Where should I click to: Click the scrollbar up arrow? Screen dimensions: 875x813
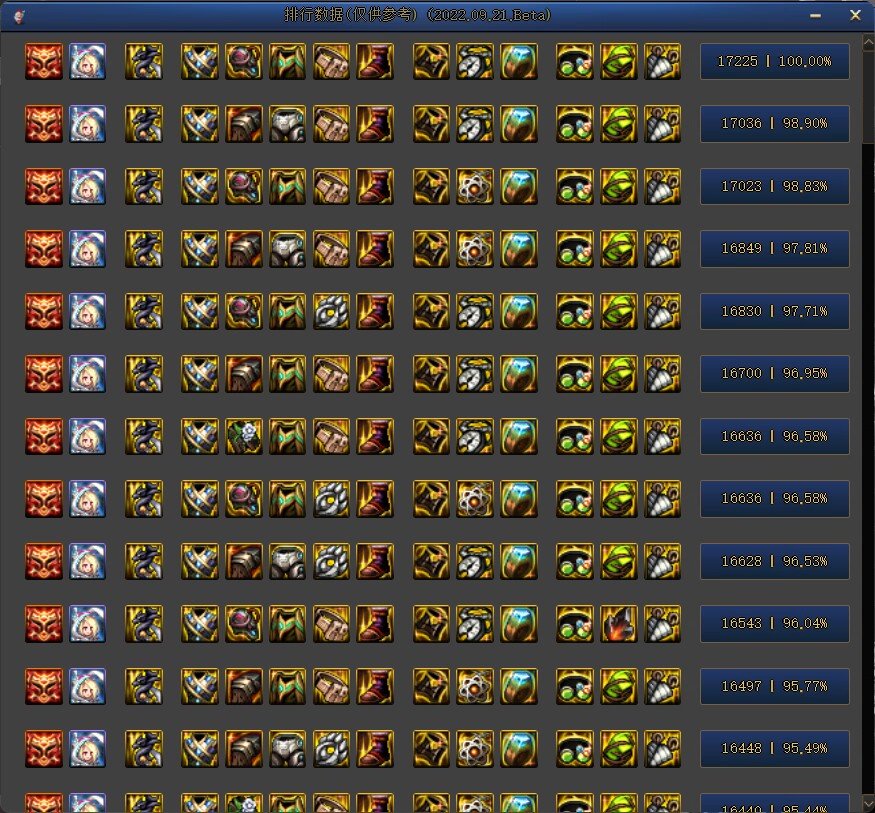(869, 42)
